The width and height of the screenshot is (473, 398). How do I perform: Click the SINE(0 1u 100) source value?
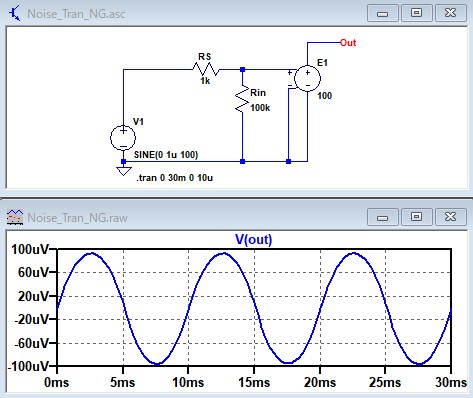point(166,155)
